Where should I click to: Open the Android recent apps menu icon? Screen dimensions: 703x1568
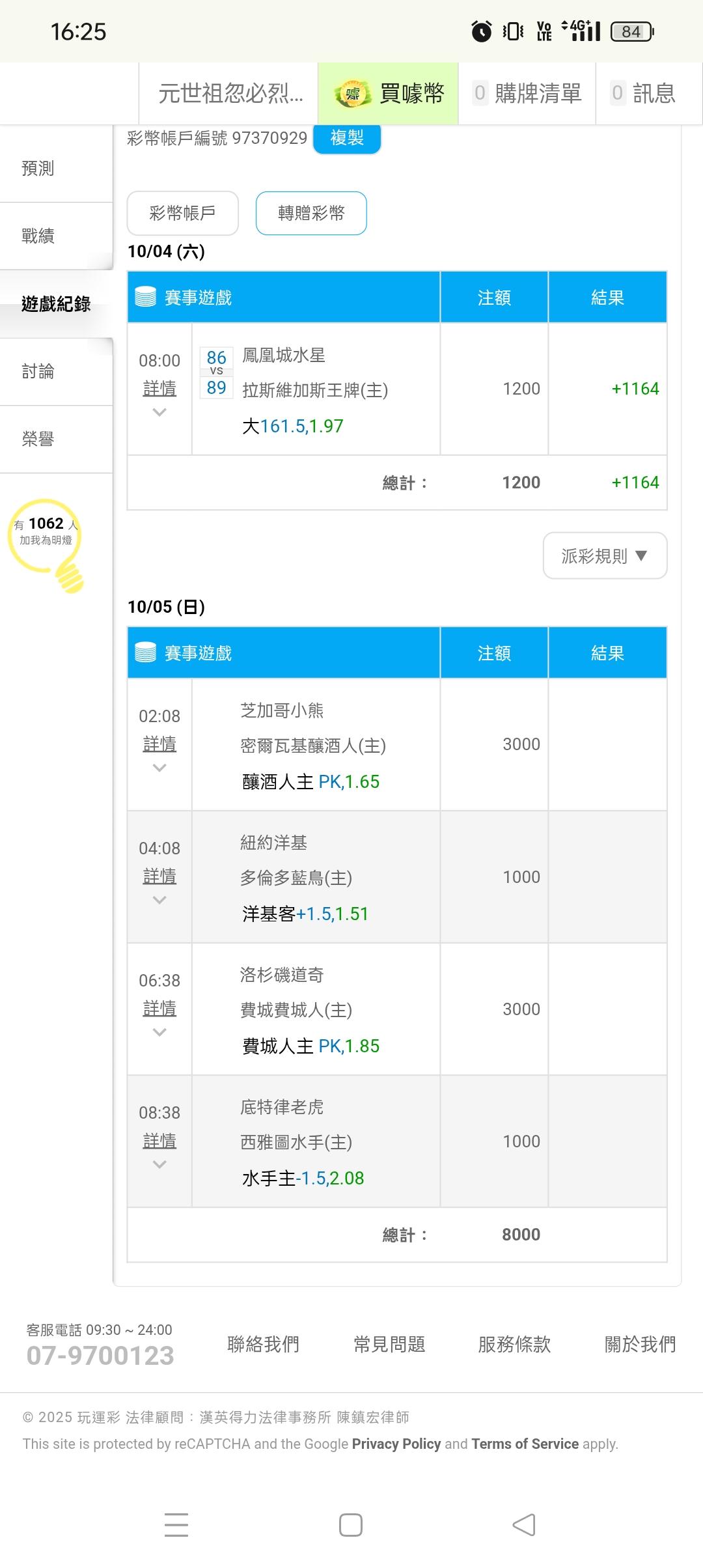[176, 1524]
